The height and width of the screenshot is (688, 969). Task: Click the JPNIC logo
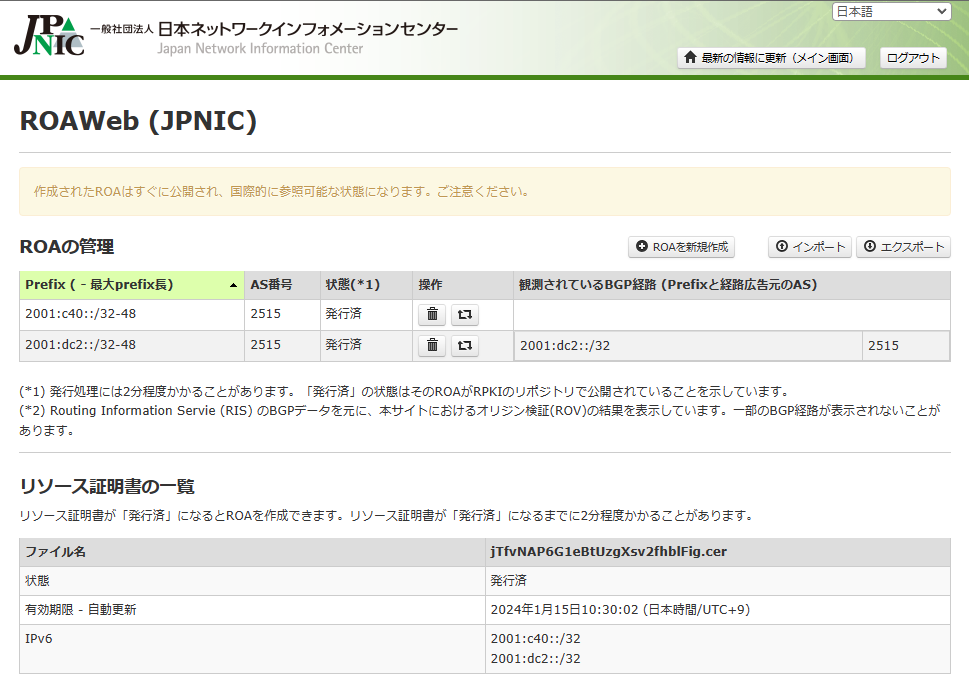point(49,36)
